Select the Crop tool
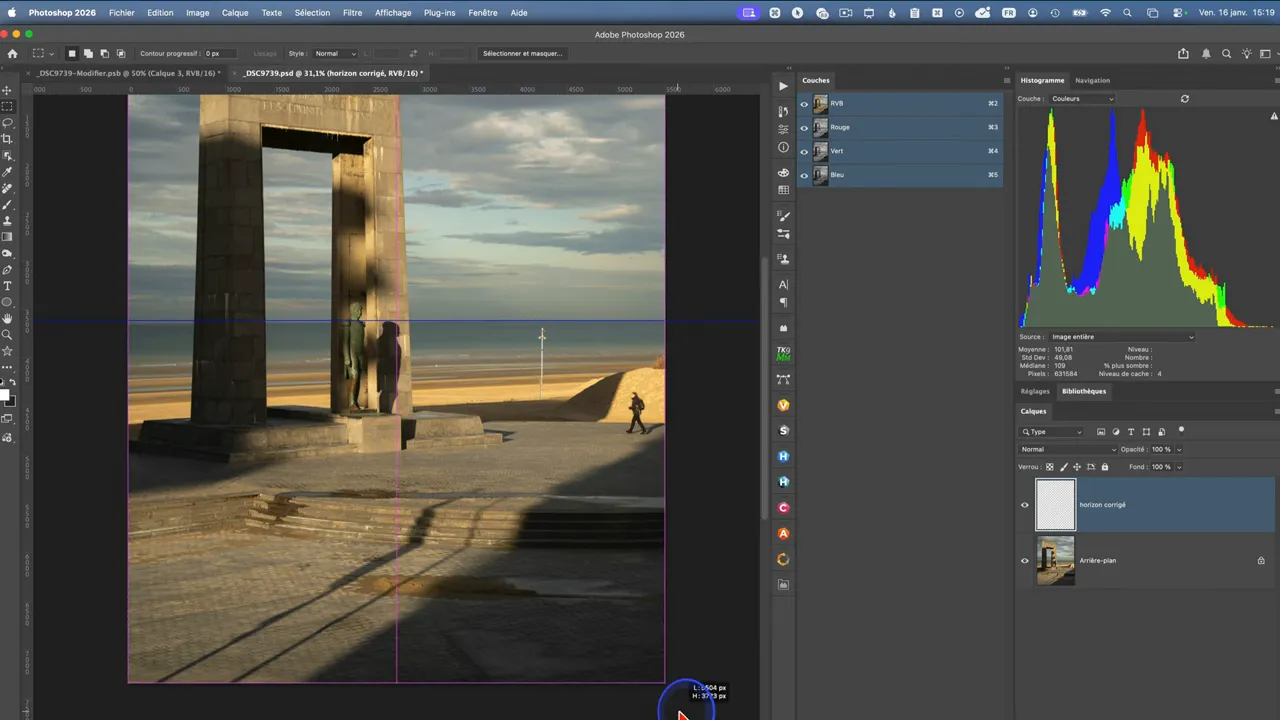1280x720 pixels. coord(7,139)
